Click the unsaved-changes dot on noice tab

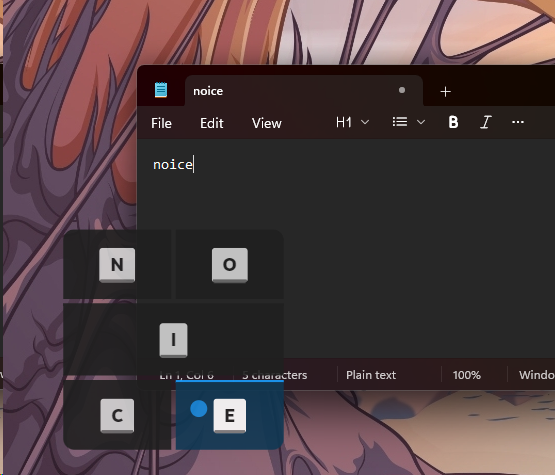click(x=402, y=90)
